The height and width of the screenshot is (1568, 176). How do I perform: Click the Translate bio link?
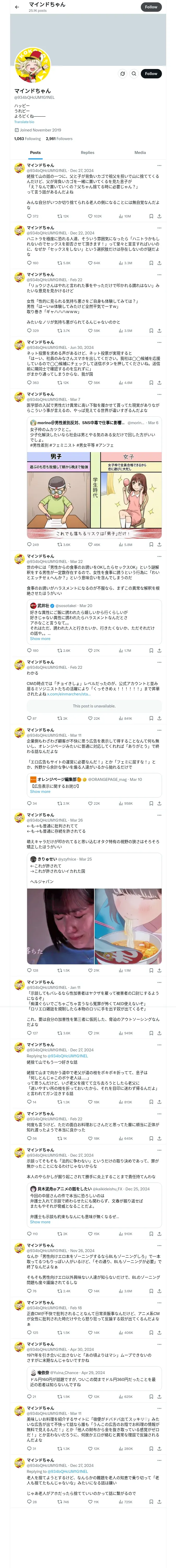[x=24, y=122]
